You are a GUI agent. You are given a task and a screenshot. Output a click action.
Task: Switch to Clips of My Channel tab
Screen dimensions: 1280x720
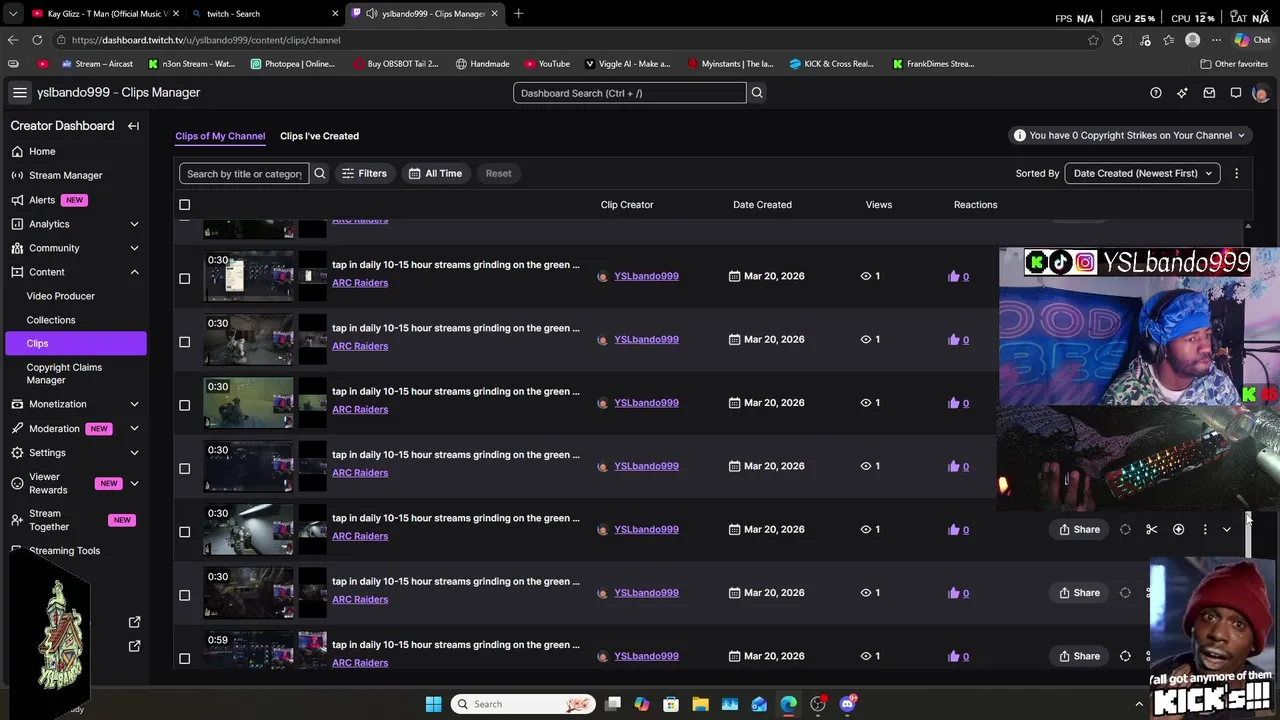click(x=220, y=136)
